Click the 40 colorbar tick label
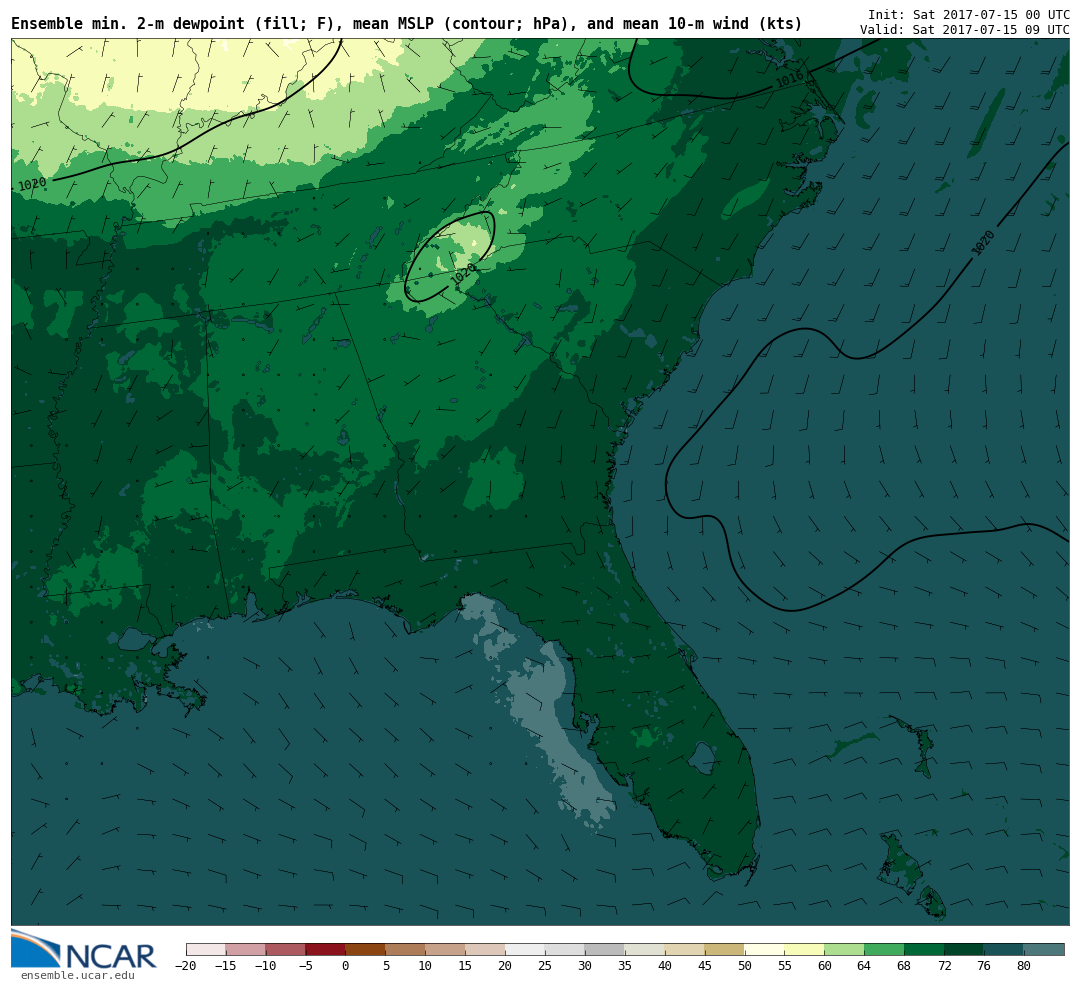The image size is (1080, 988). click(665, 966)
